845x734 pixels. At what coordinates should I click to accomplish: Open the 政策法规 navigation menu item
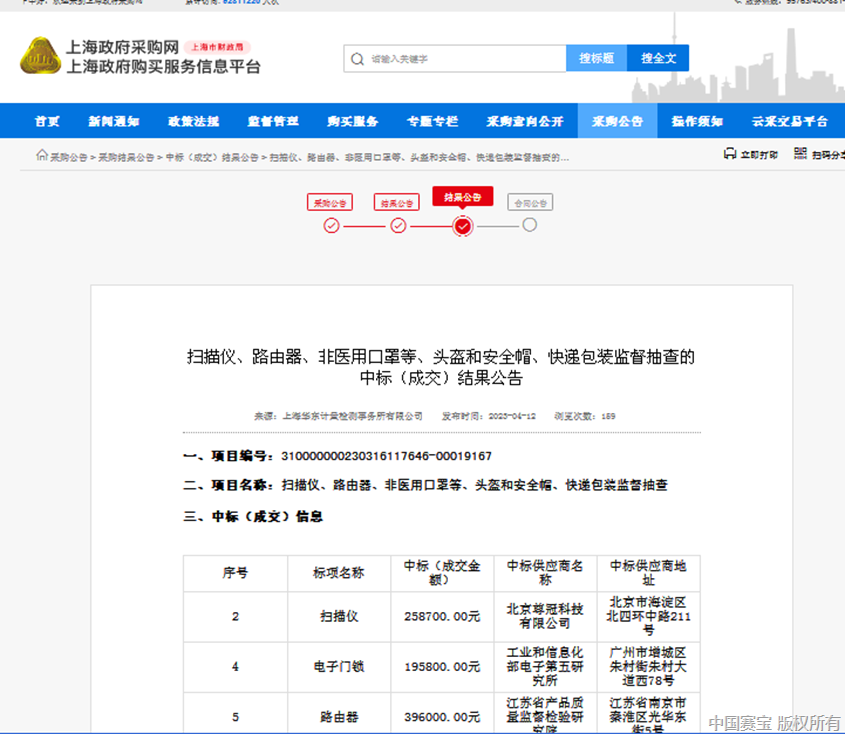pyautogui.click(x=193, y=121)
